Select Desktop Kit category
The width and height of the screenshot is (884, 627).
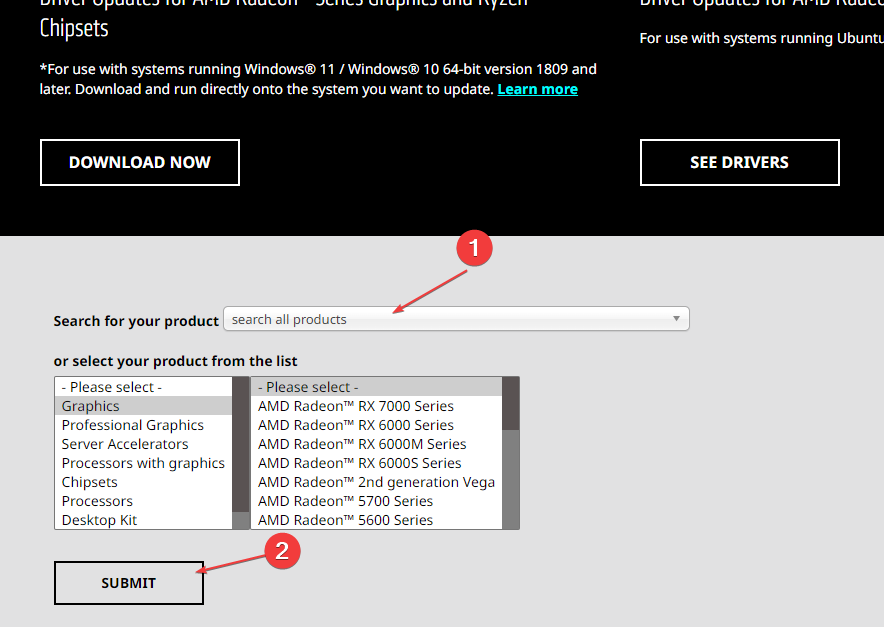(143, 520)
